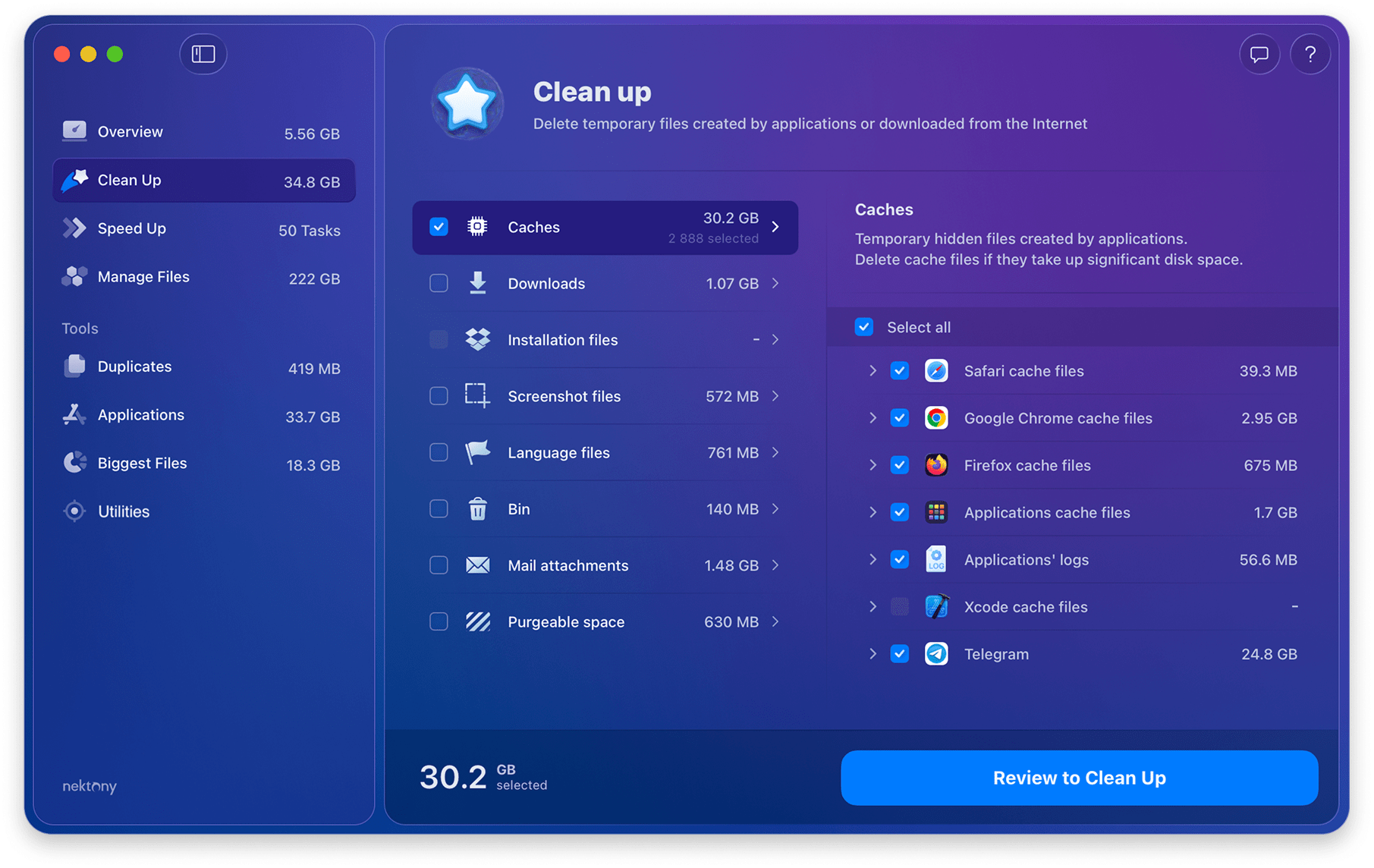Check the Xcode cache files checkbox
The image size is (1374, 868).
[x=900, y=606]
